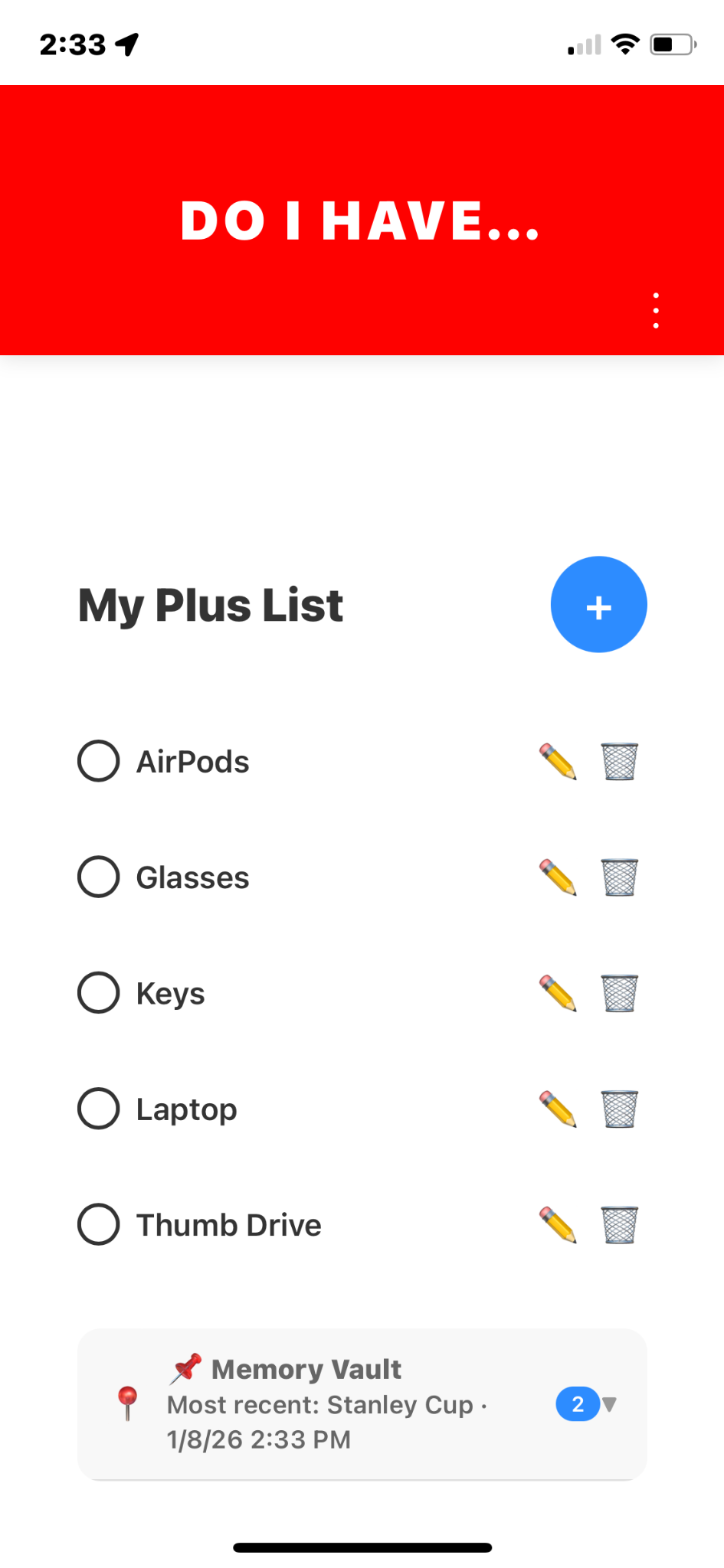Edit the AirPods item with pencil icon
The image size is (724, 1568).
coord(558,762)
